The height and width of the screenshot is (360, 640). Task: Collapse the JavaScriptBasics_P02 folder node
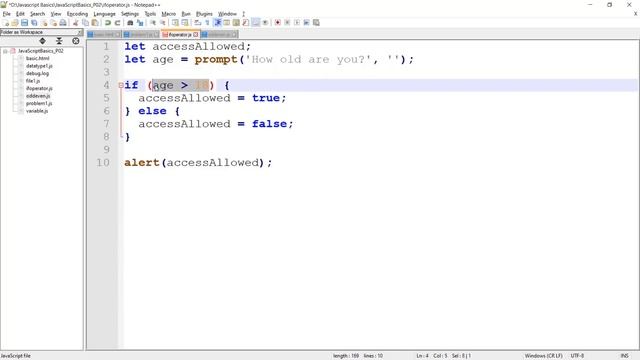pos(5,51)
